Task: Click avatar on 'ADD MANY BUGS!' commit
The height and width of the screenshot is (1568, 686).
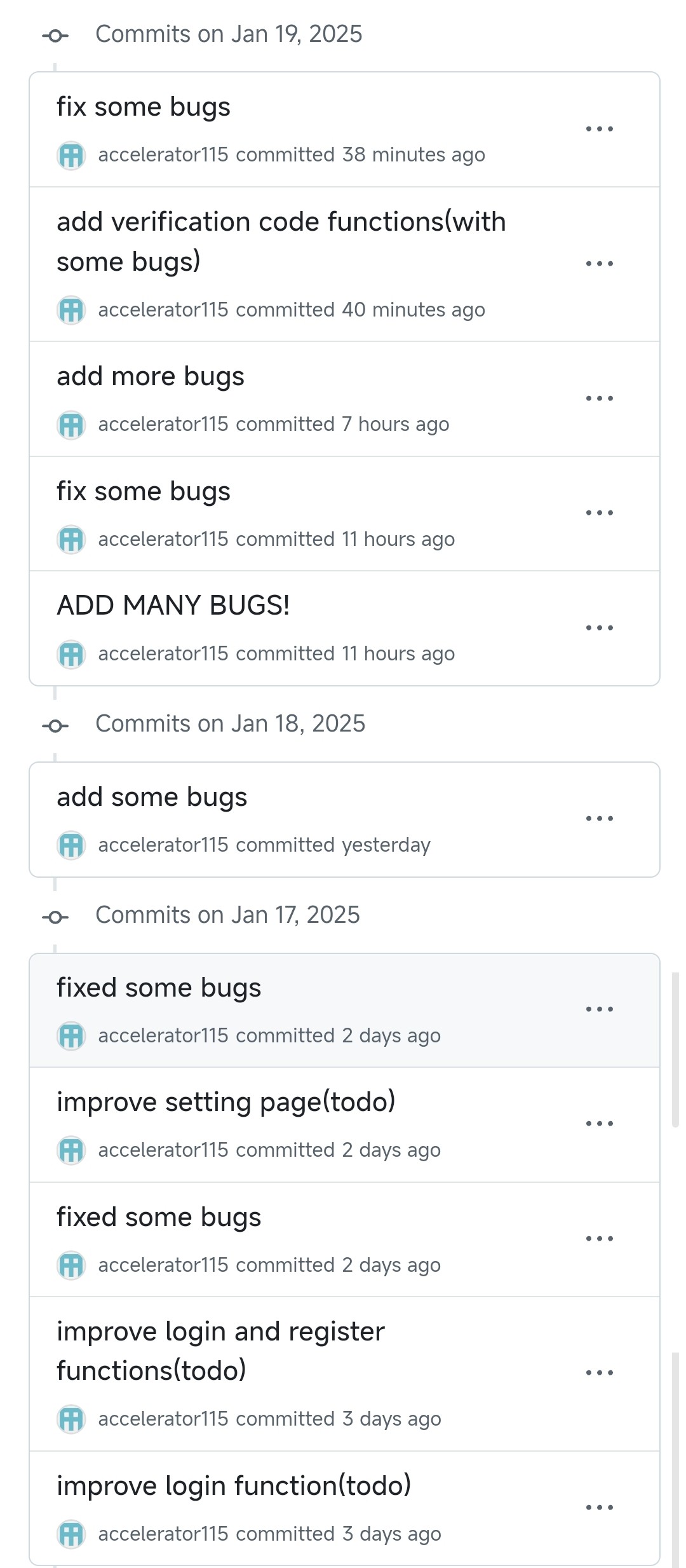Action: coord(71,654)
